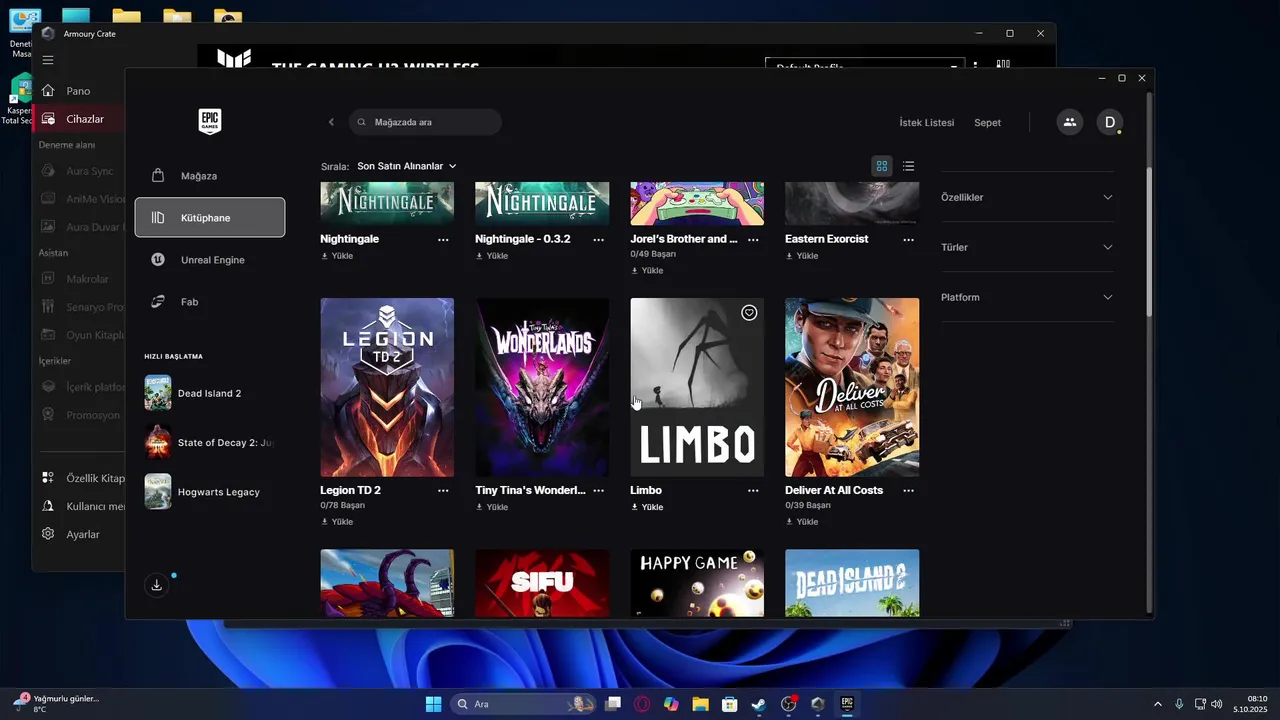Open options menu for Nightingale - 0.3.2
Viewport: 1280px width, 720px height.
[x=598, y=240]
